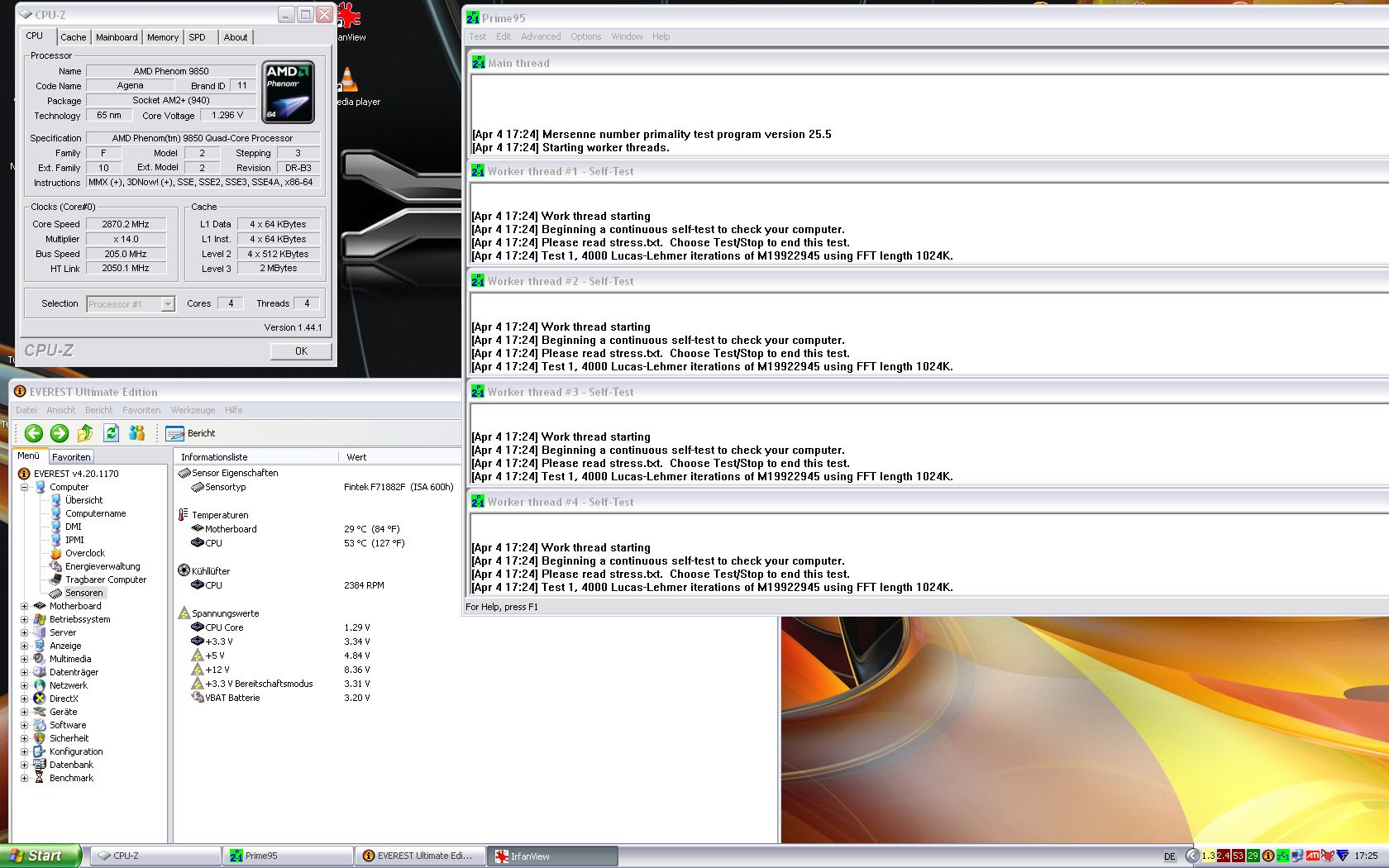Open the Datei menu in EVEREST
The width and height of the screenshot is (1389, 868).
[26, 410]
